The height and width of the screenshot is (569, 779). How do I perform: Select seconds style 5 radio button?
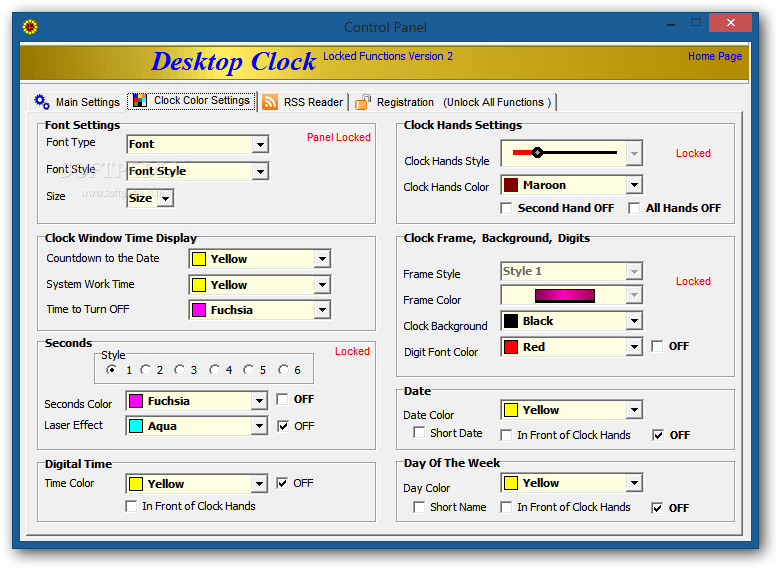click(x=248, y=370)
